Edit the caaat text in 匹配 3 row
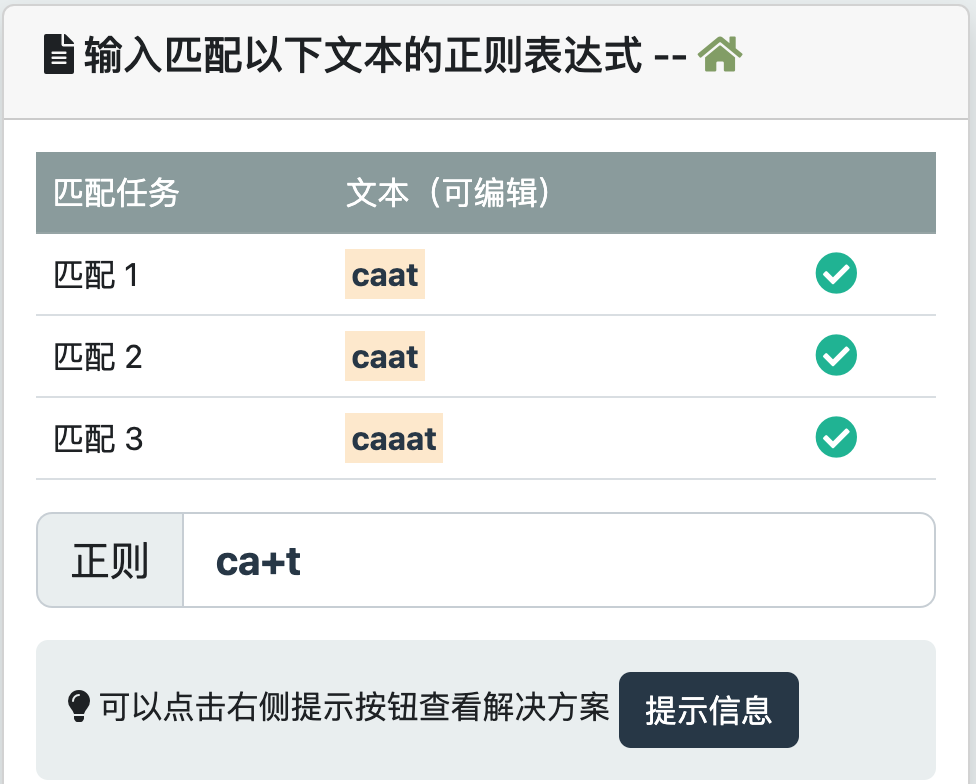The height and width of the screenshot is (784, 976). [x=394, y=439]
